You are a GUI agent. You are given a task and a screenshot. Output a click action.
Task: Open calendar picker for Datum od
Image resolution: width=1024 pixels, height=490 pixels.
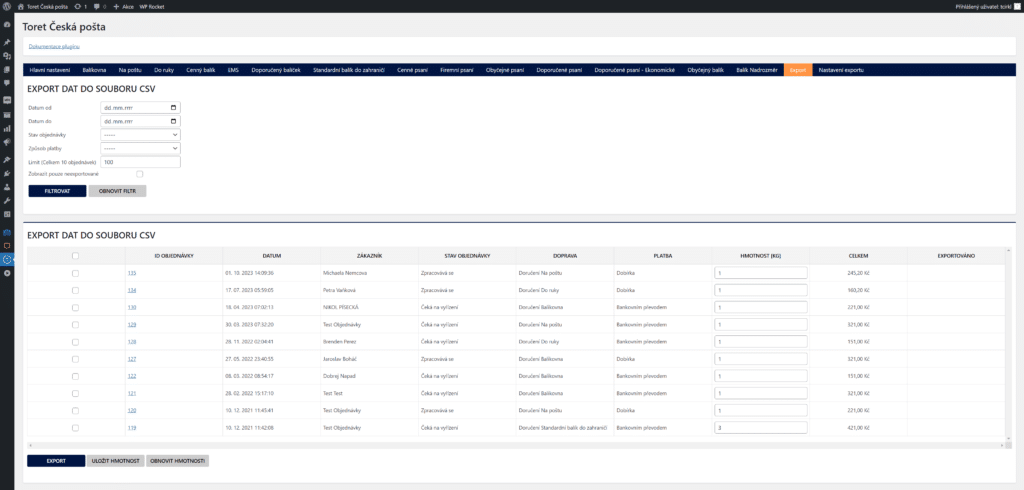point(173,107)
